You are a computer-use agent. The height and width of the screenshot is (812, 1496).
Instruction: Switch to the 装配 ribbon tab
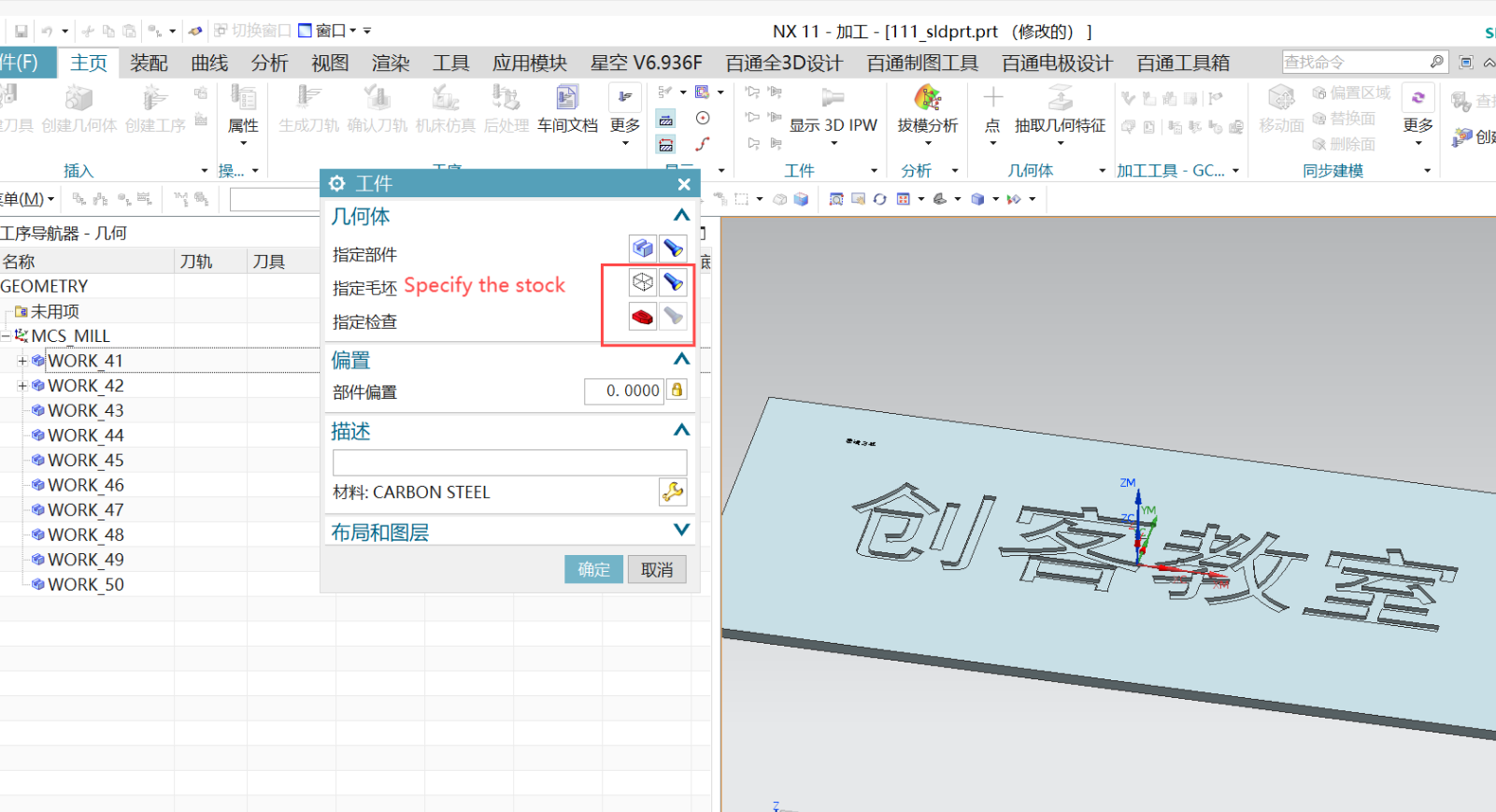click(x=149, y=63)
